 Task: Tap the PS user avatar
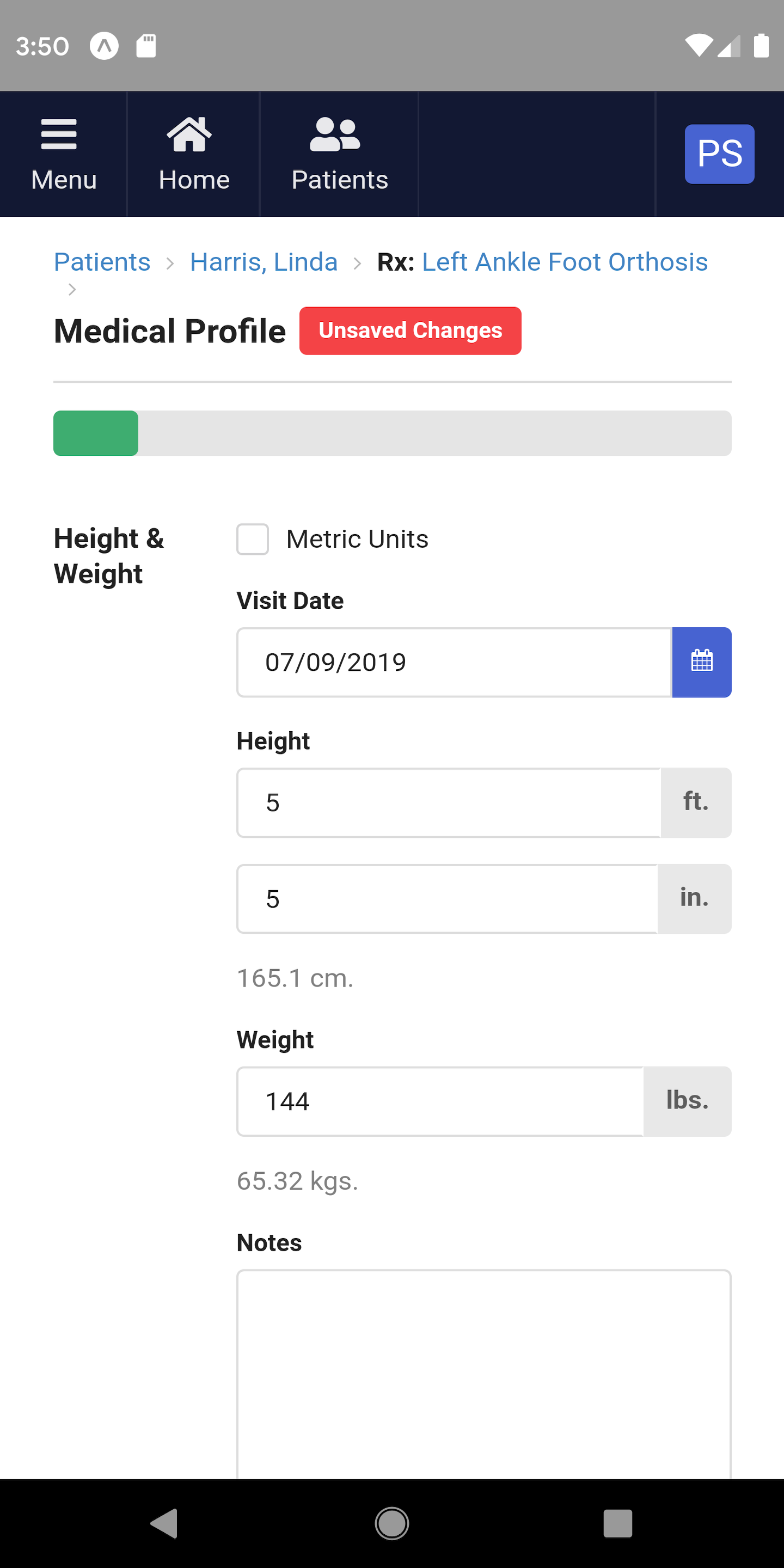[719, 154]
